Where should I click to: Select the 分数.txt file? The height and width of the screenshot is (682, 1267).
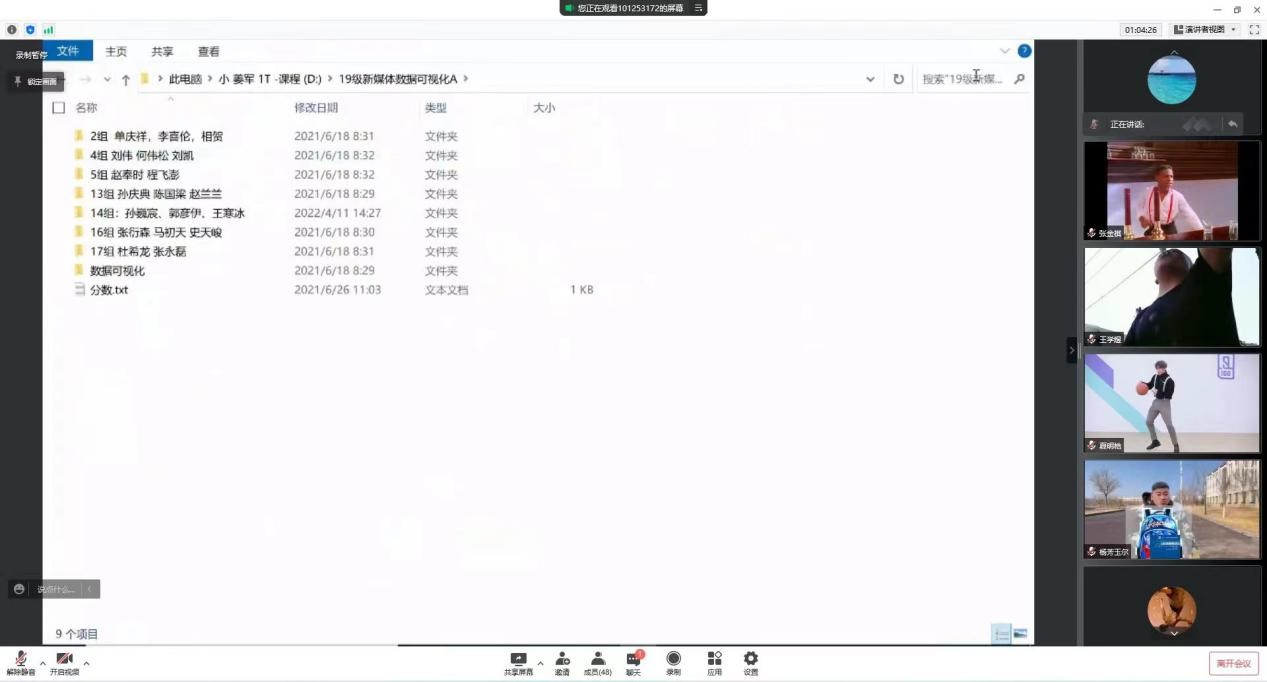click(109, 290)
